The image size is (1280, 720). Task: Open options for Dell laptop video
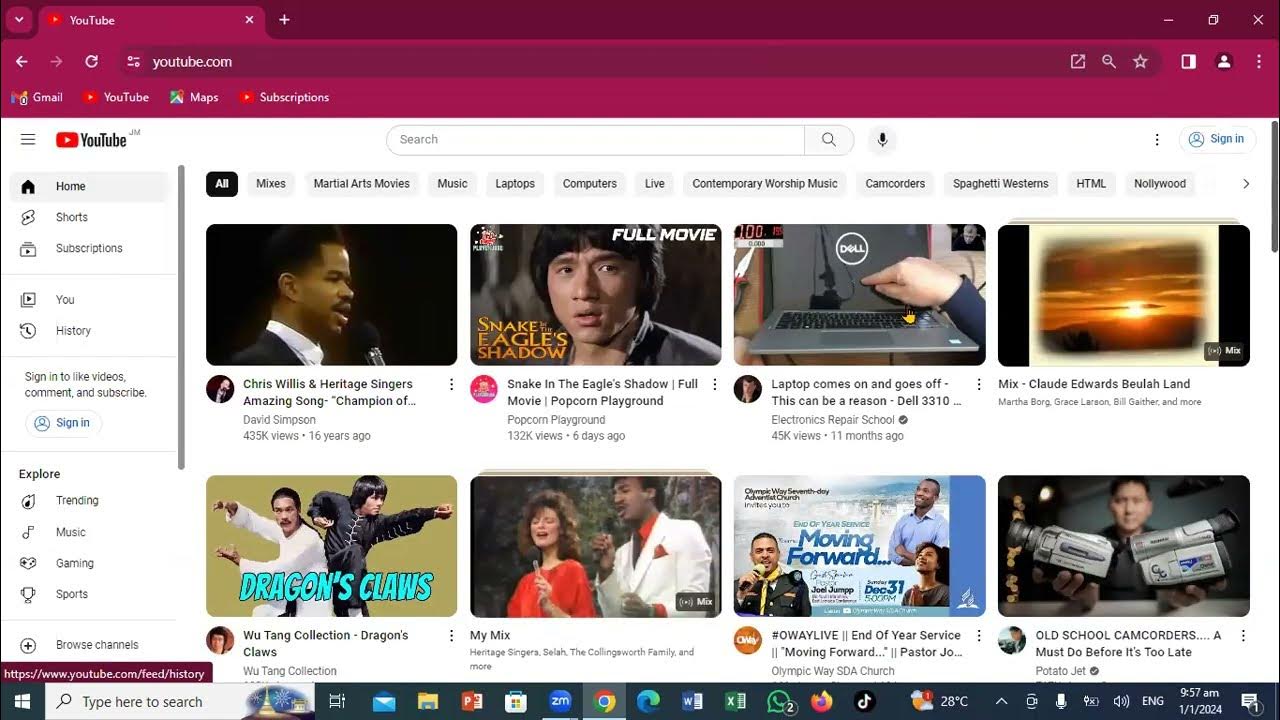[979, 384]
